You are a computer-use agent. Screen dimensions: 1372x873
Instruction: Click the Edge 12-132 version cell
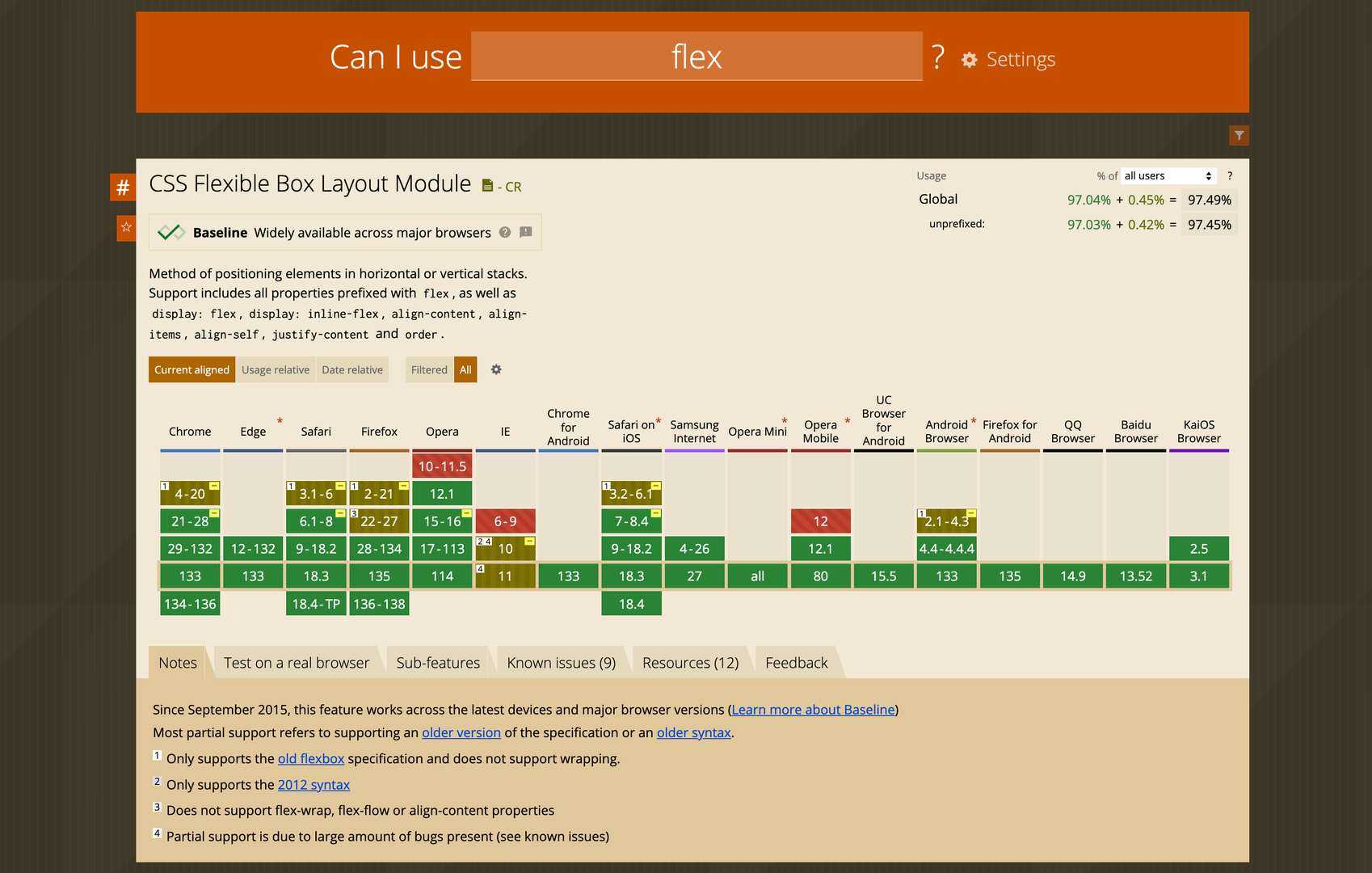pyautogui.click(x=253, y=549)
